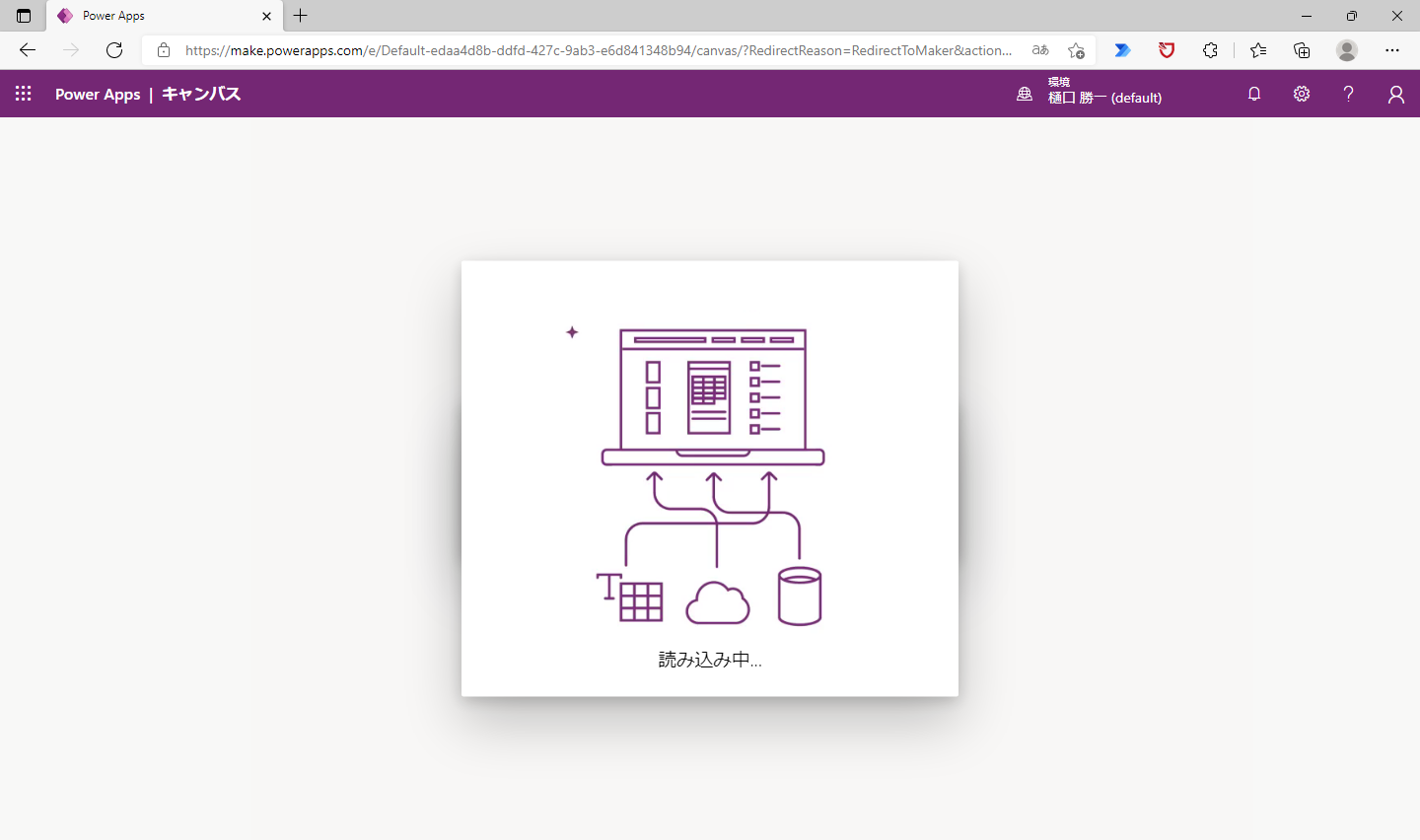Open the translate page icon
This screenshot has height=840, width=1420.
[1040, 50]
